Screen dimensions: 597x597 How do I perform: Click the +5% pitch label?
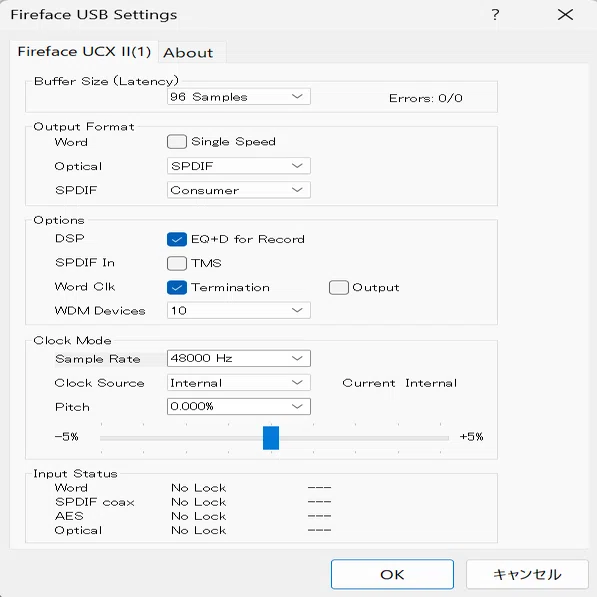(471, 436)
